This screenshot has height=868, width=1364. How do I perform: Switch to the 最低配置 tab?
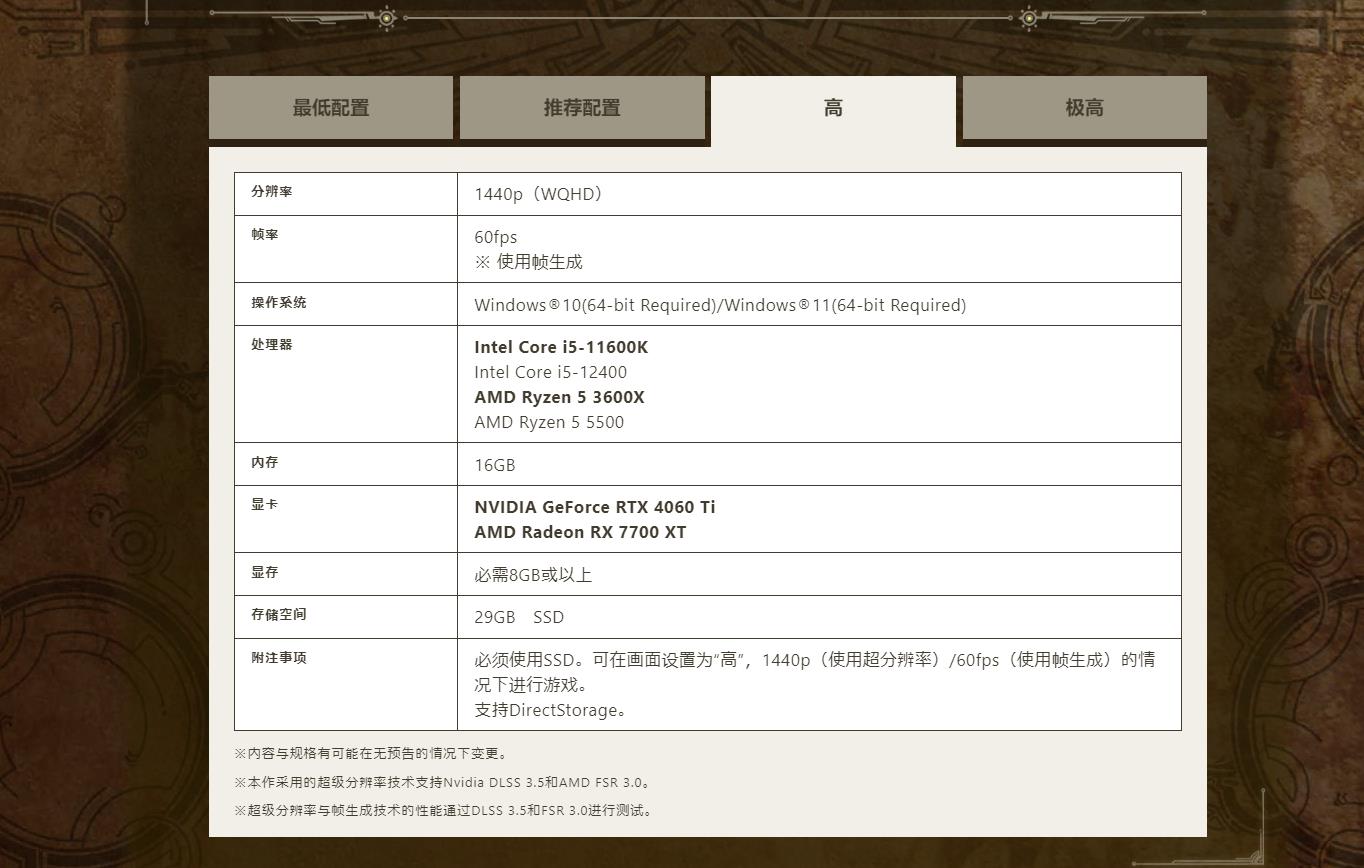click(x=331, y=108)
